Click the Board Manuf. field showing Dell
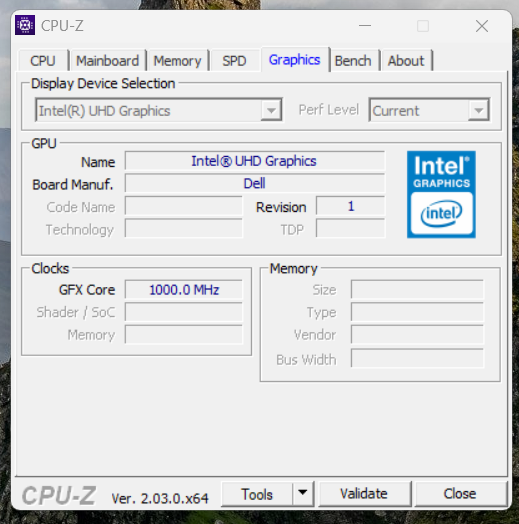519x524 pixels. [255, 183]
